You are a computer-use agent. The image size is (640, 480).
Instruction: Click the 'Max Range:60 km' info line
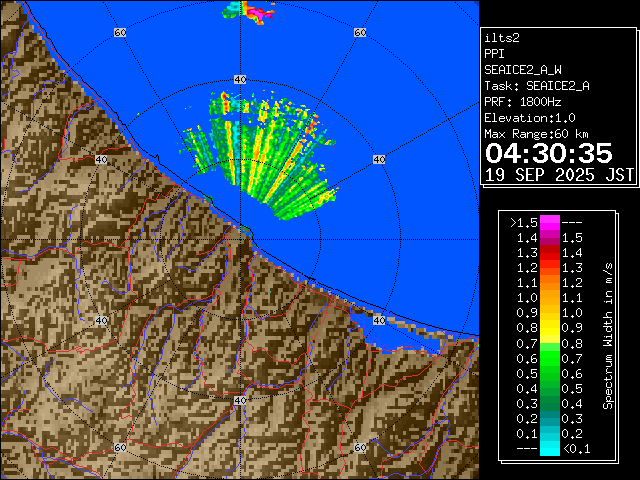(535, 134)
